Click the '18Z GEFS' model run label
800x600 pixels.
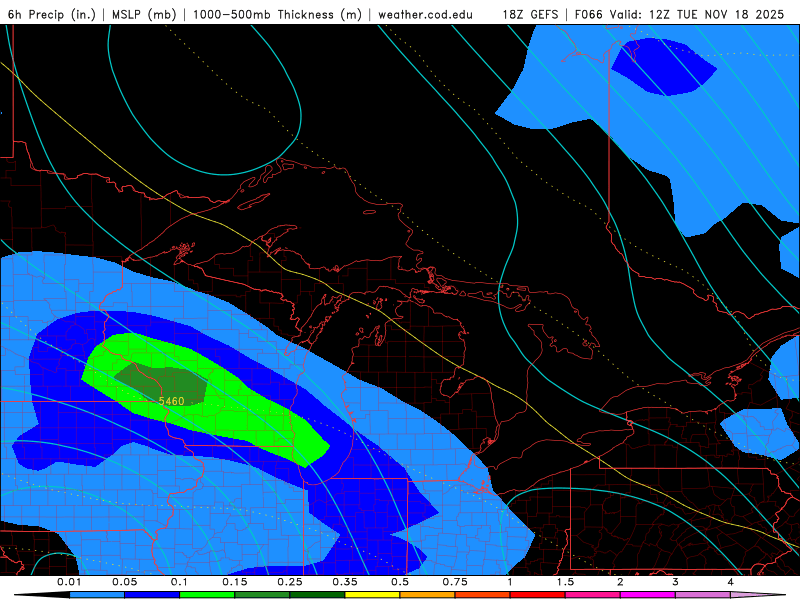point(530,15)
